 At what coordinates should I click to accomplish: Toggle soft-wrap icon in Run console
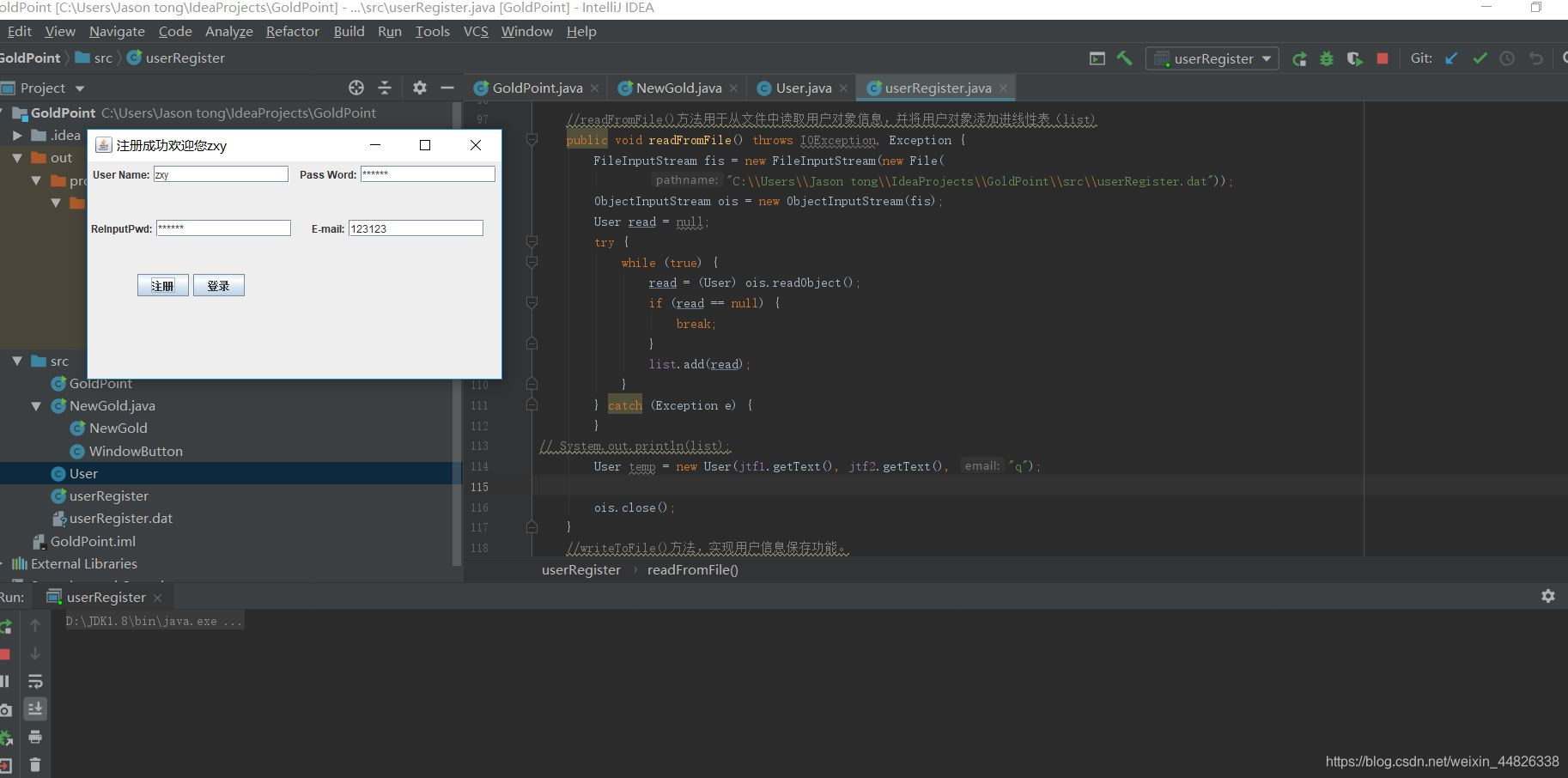35,681
